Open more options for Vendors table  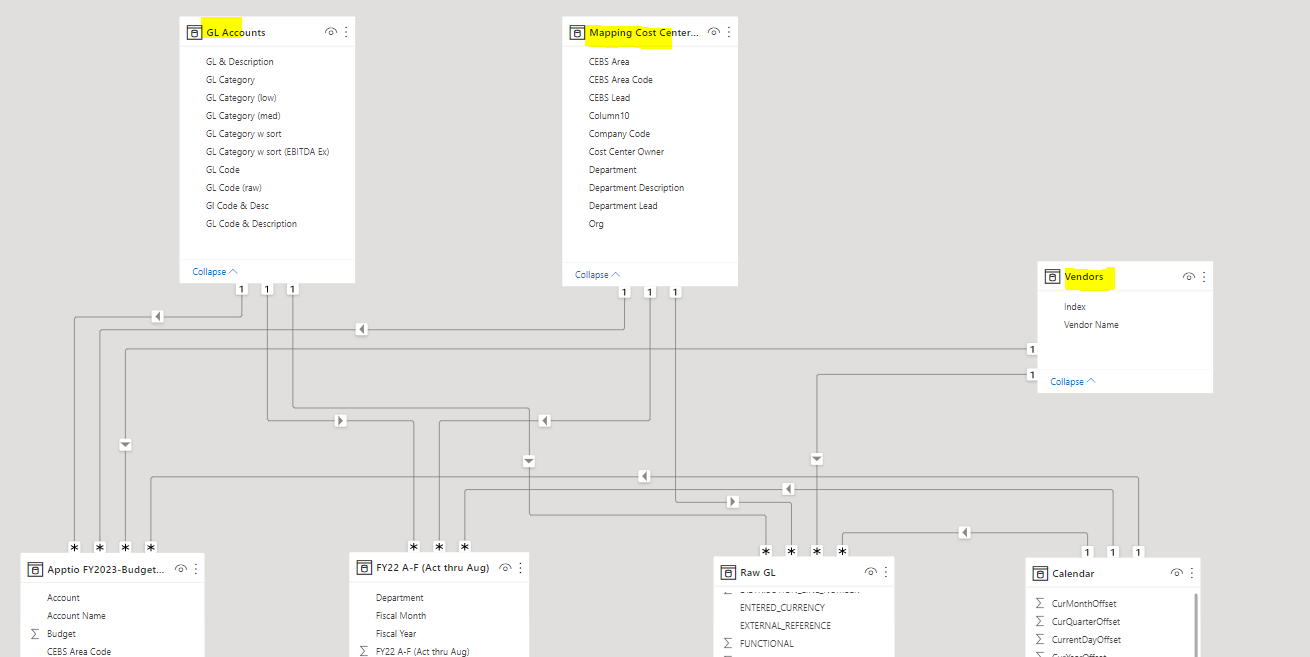[x=1204, y=277]
